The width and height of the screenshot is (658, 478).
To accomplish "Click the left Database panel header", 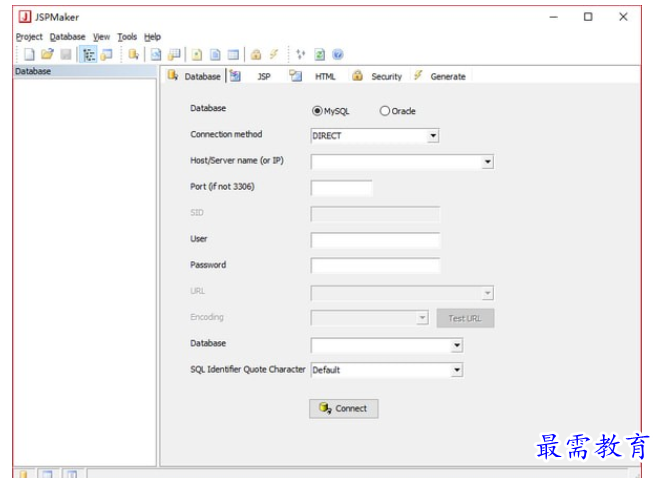I will point(85,71).
